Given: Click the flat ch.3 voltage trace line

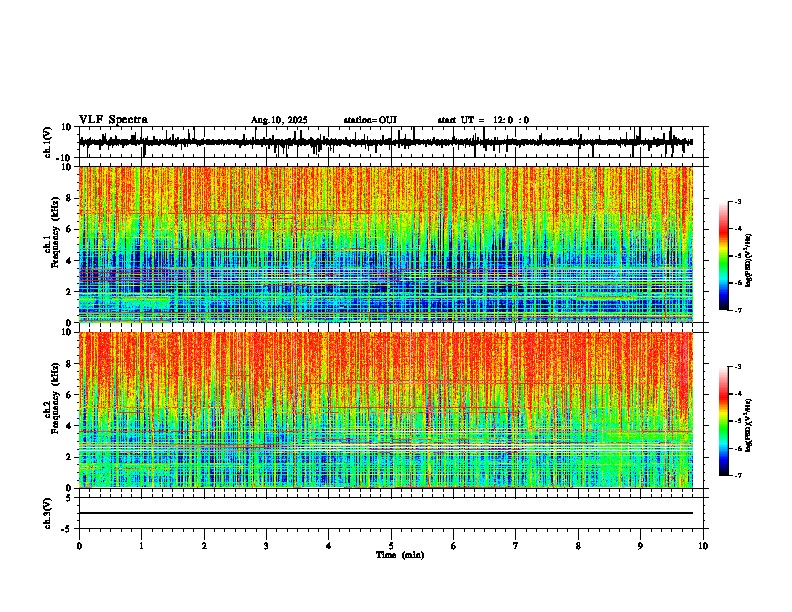Looking at the screenshot, I should (x=385, y=513).
